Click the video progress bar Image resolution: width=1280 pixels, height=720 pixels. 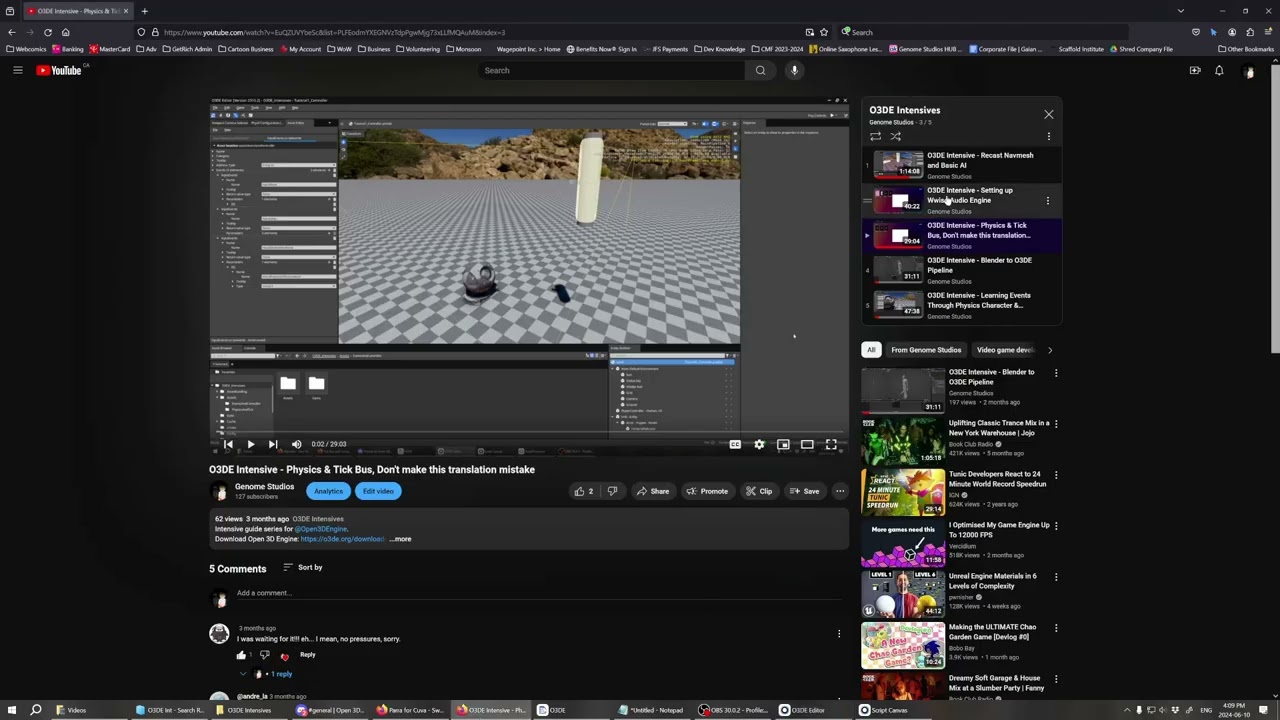click(x=528, y=432)
